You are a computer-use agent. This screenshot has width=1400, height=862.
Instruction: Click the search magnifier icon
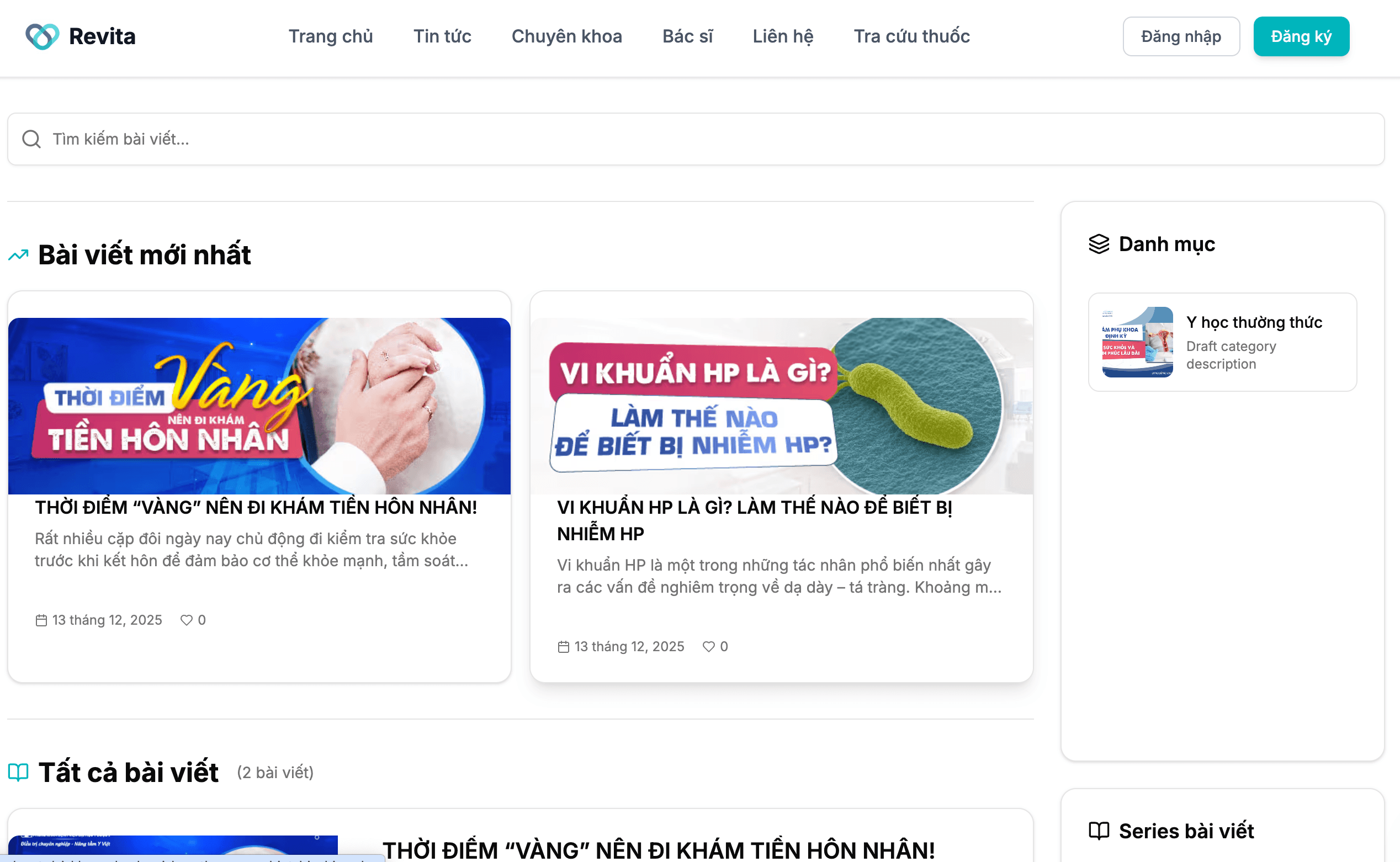pyautogui.click(x=31, y=139)
